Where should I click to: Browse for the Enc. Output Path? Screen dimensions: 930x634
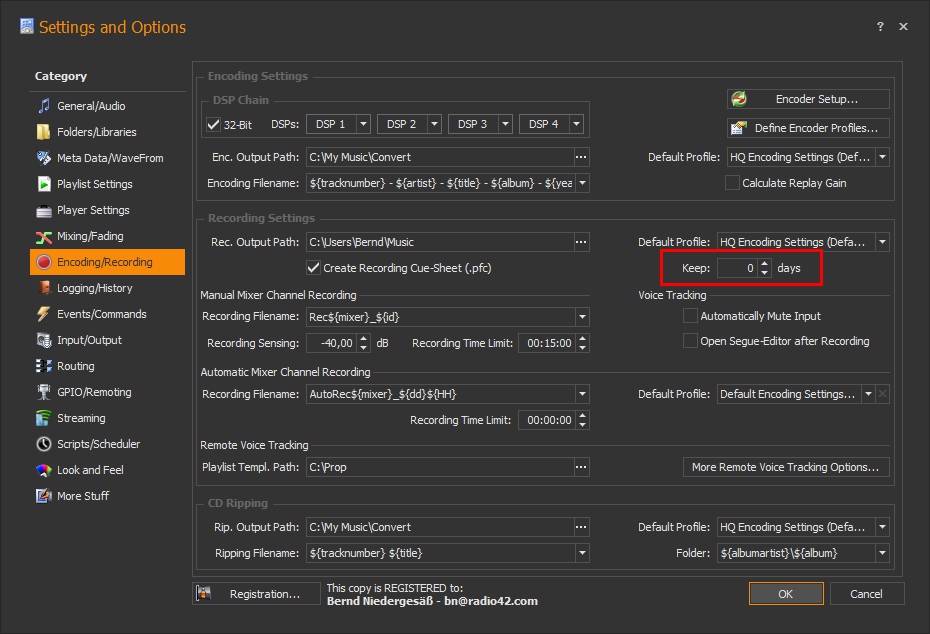coord(581,157)
